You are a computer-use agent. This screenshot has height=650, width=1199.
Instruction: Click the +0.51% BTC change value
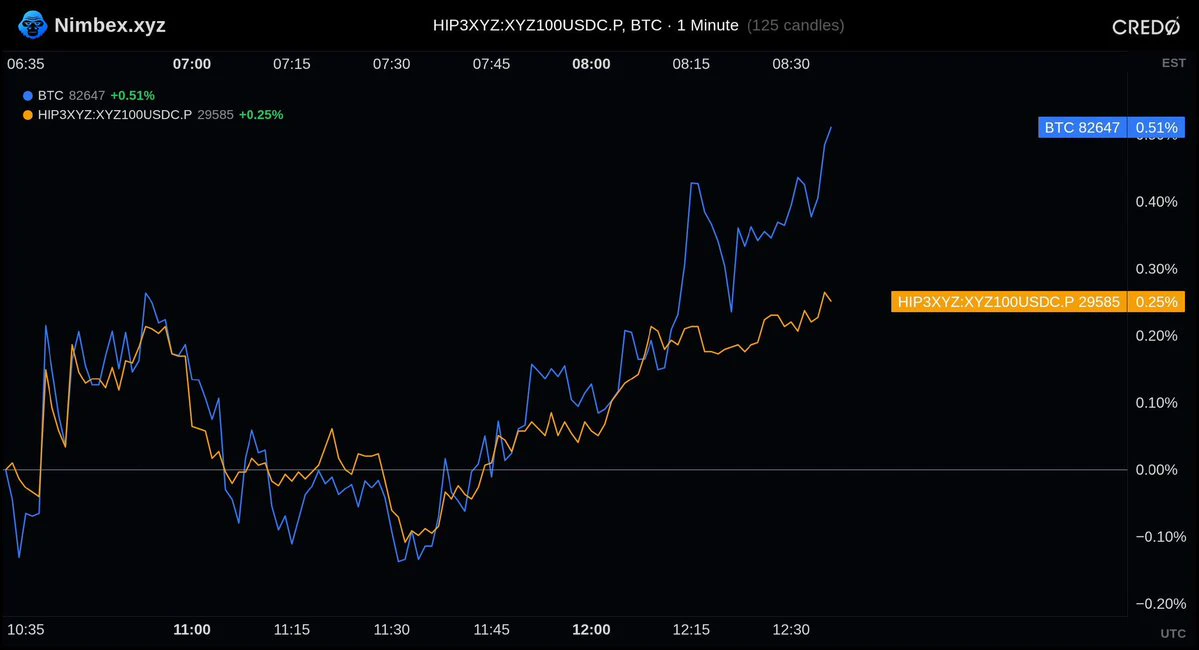[132, 96]
